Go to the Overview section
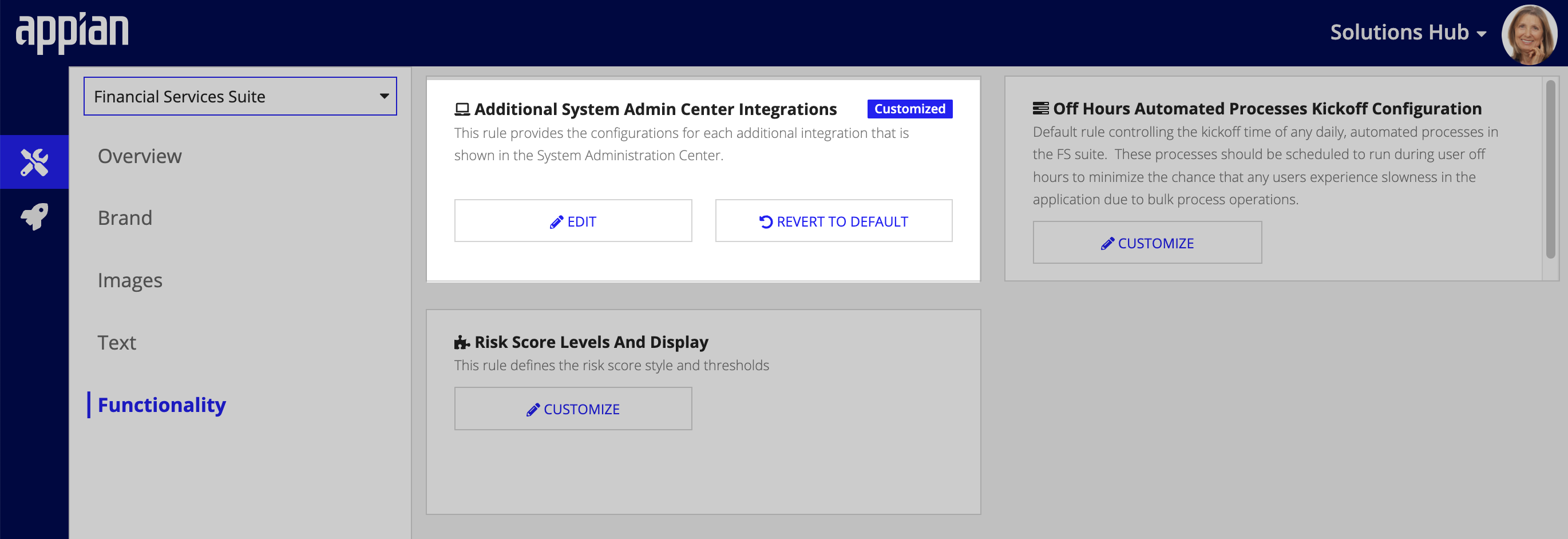 click(140, 156)
